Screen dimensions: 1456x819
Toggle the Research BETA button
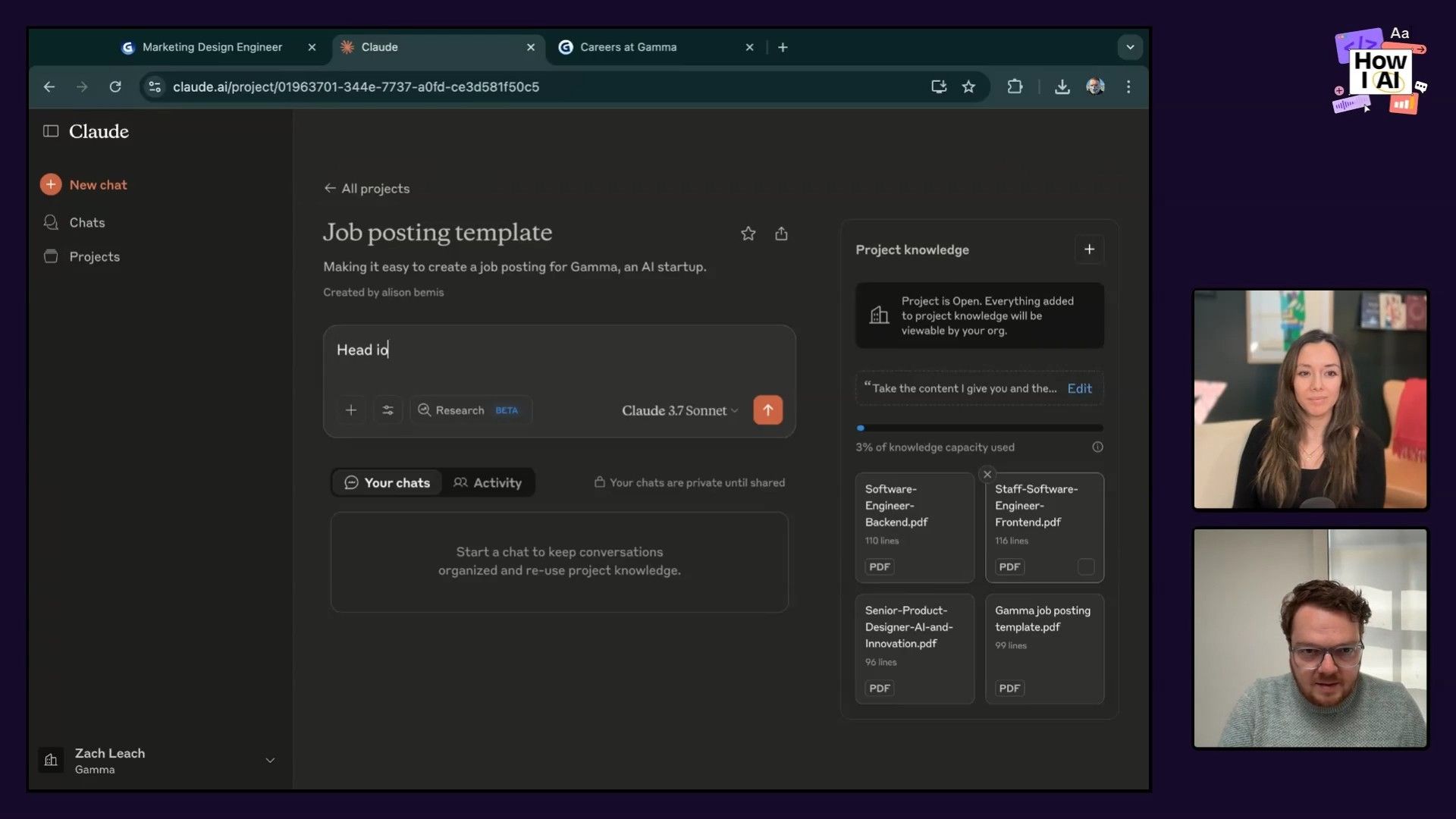471,410
